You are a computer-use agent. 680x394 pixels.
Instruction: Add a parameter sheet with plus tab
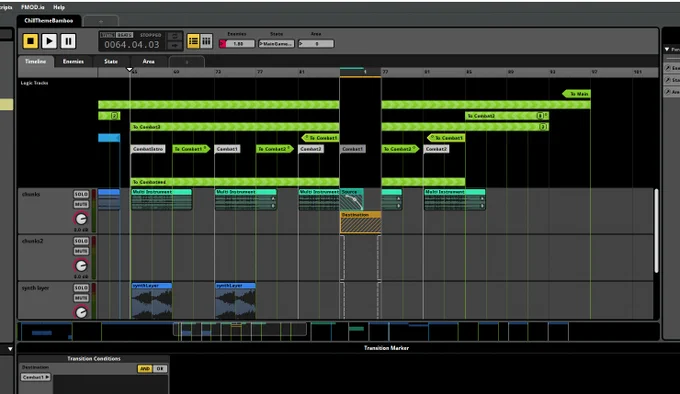186,62
